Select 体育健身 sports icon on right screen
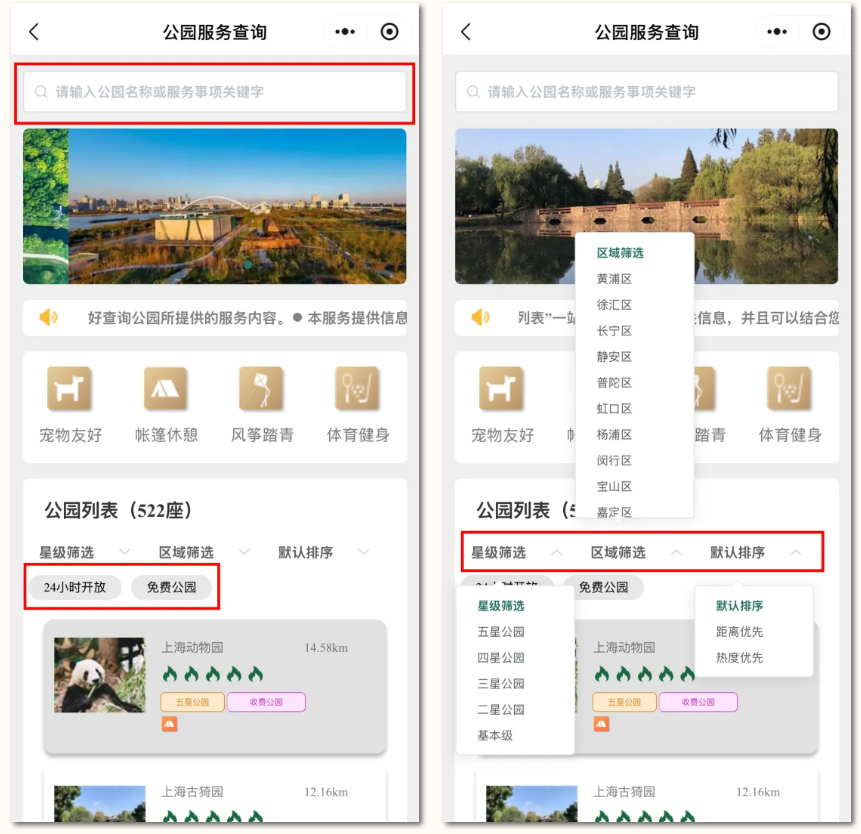861x834 pixels. pos(789,389)
